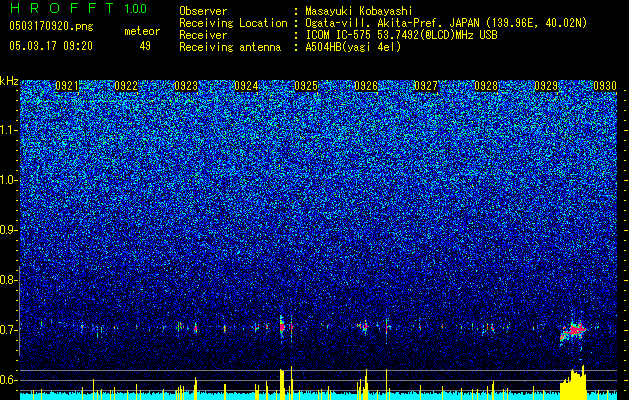Click the wide yellow intensity block near 0929
Viewport: 629px width, 400px height.
(x=574, y=383)
